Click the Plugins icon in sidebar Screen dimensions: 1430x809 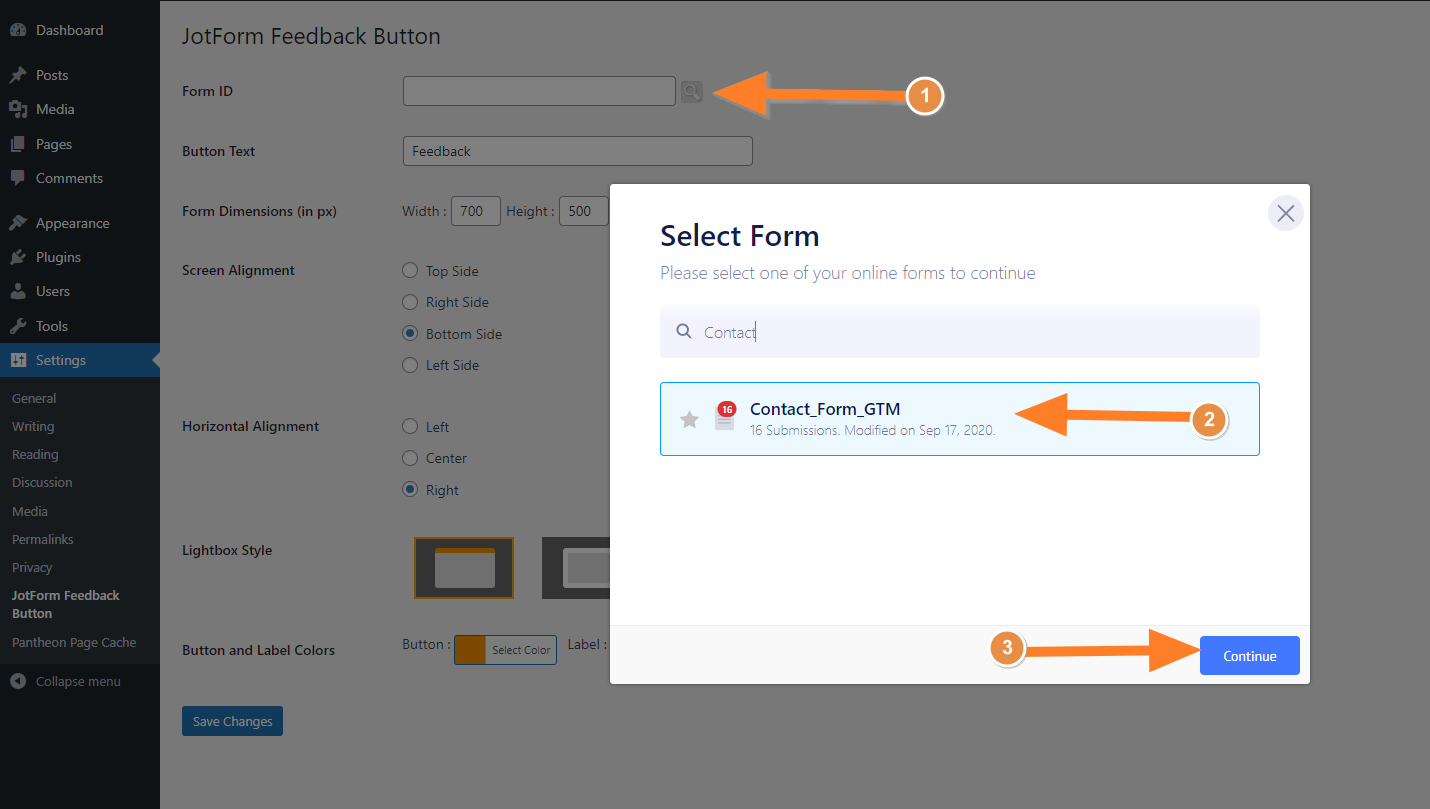pyautogui.click(x=18, y=257)
